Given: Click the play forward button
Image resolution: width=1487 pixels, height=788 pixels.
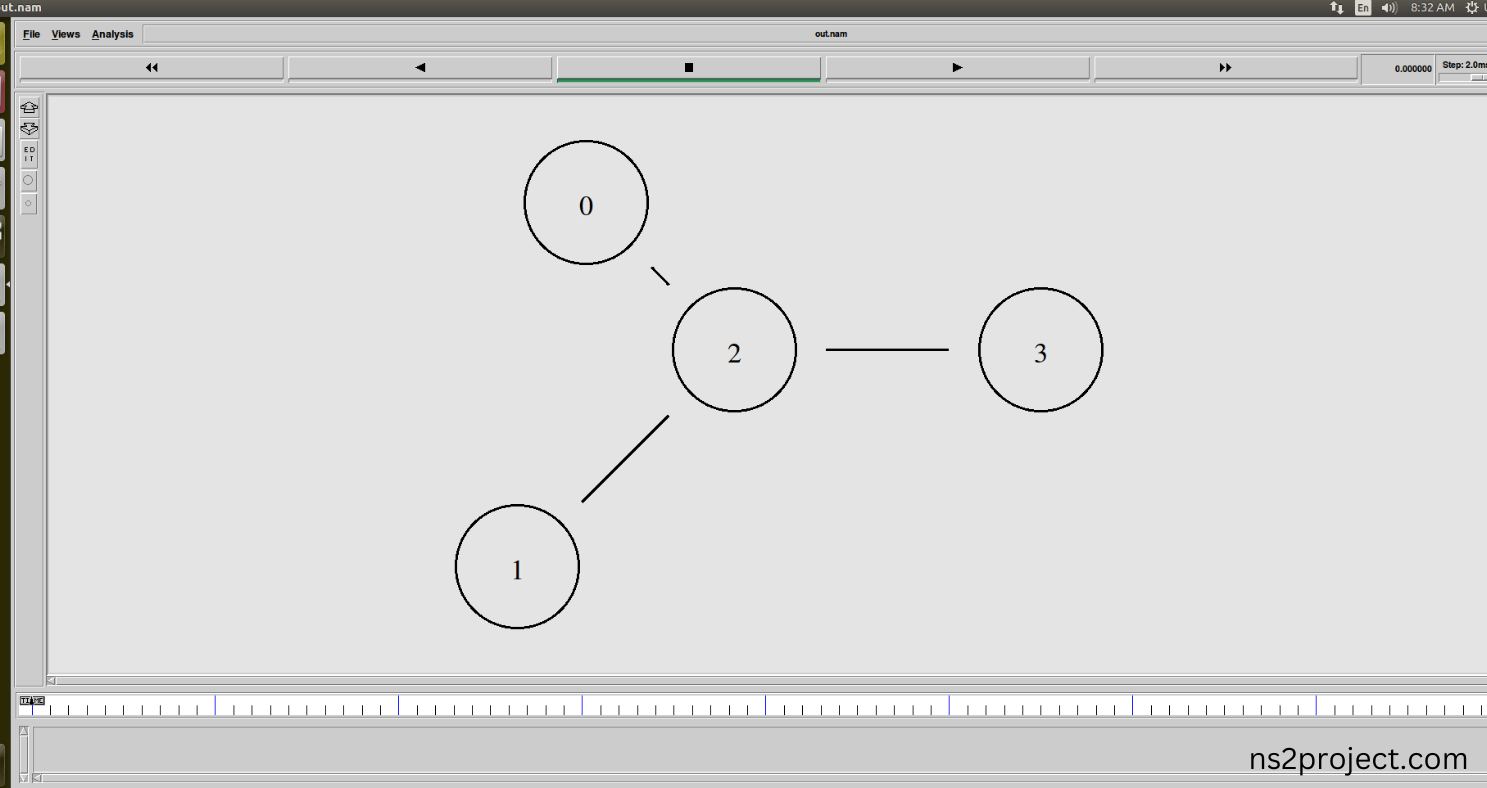Looking at the screenshot, I should pos(957,68).
